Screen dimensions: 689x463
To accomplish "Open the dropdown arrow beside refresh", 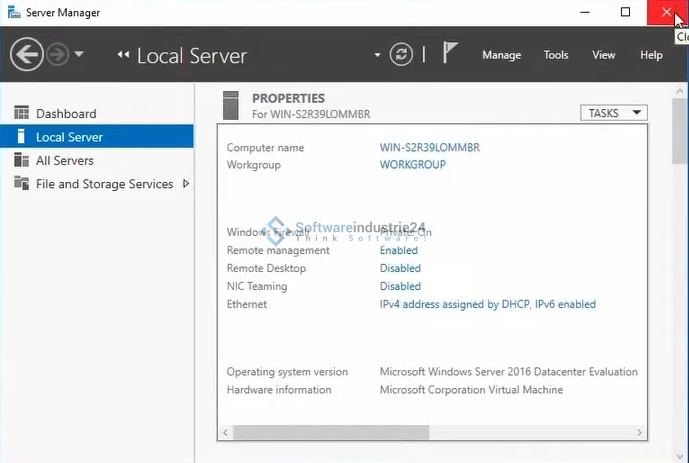I will click(x=378, y=56).
